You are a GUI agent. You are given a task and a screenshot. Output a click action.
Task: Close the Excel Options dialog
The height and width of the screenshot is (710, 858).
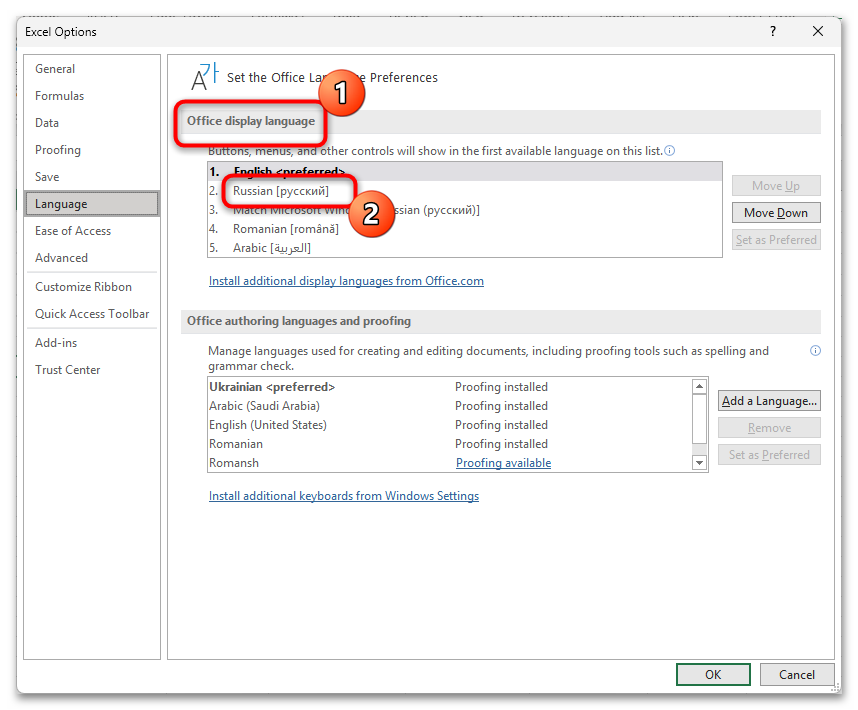818,31
